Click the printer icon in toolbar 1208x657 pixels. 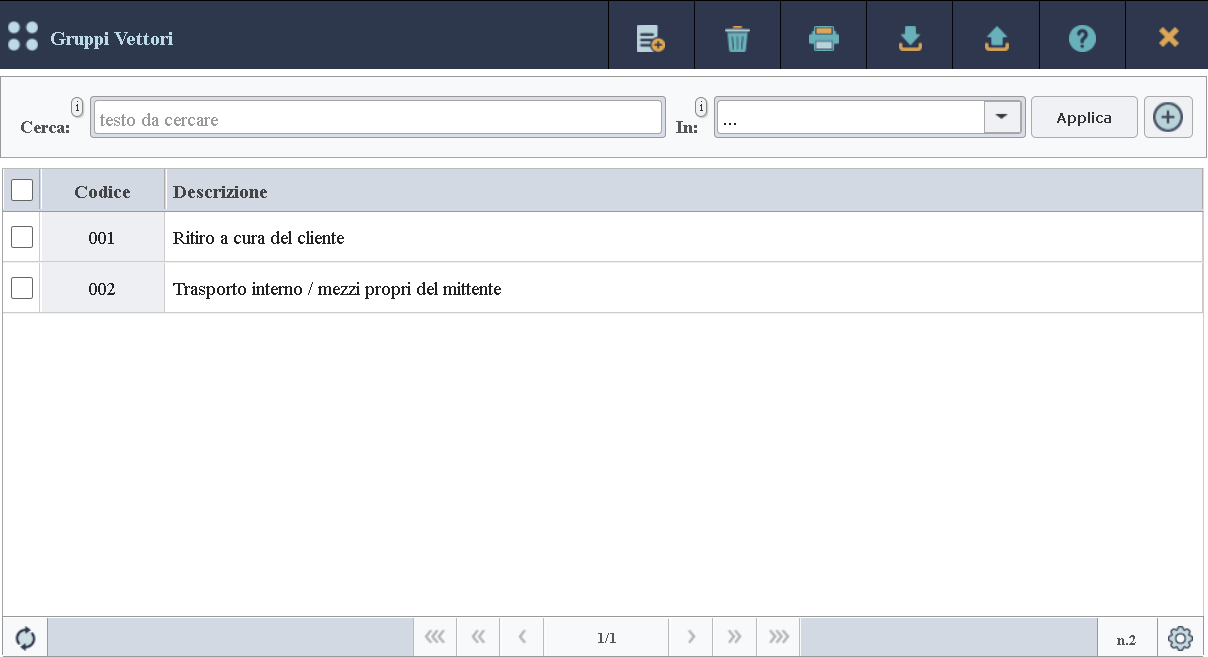(x=823, y=39)
